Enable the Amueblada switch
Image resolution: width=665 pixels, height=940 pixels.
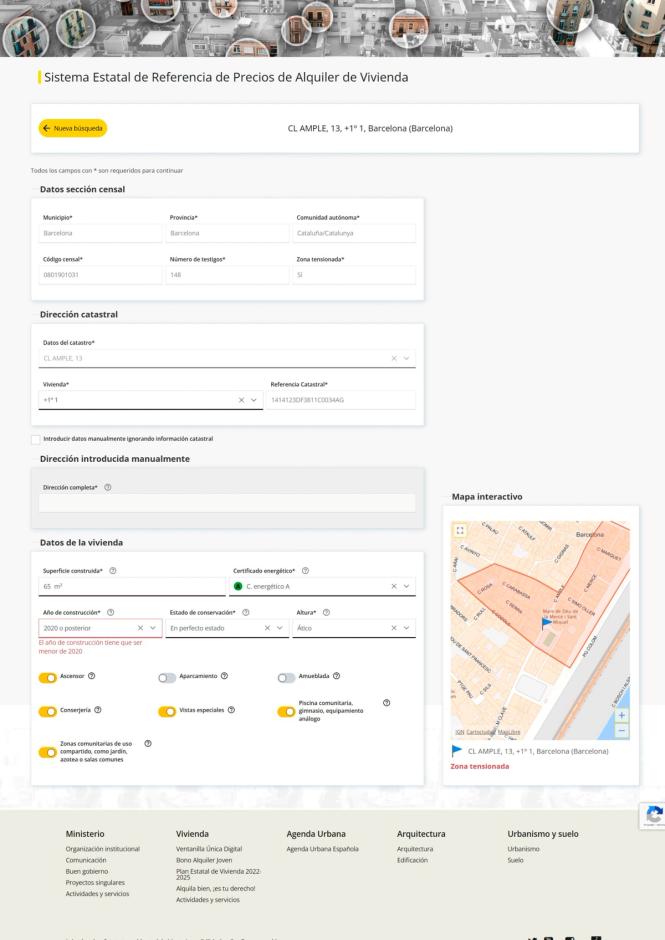pyautogui.click(x=286, y=677)
